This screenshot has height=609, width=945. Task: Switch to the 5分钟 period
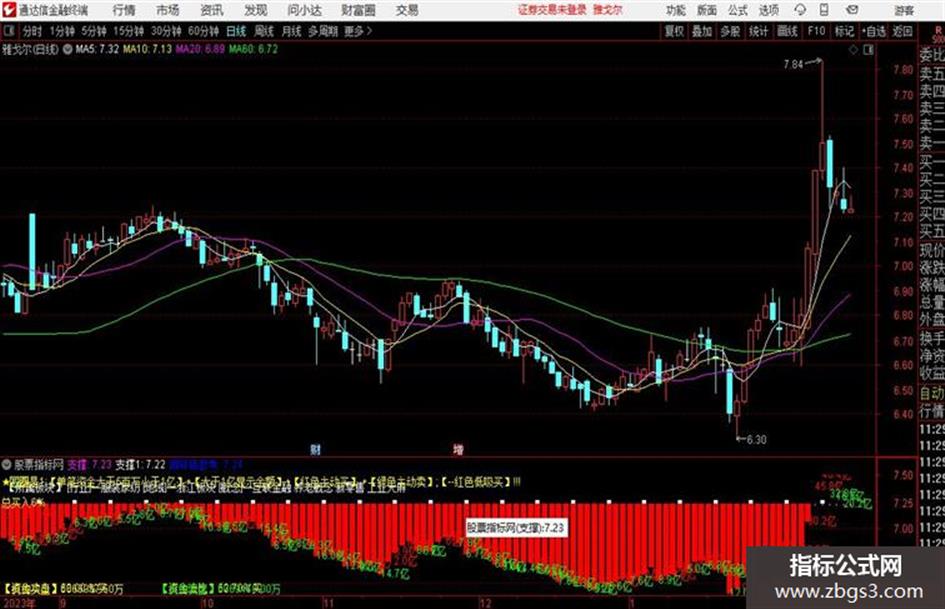click(x=93, y=31)
